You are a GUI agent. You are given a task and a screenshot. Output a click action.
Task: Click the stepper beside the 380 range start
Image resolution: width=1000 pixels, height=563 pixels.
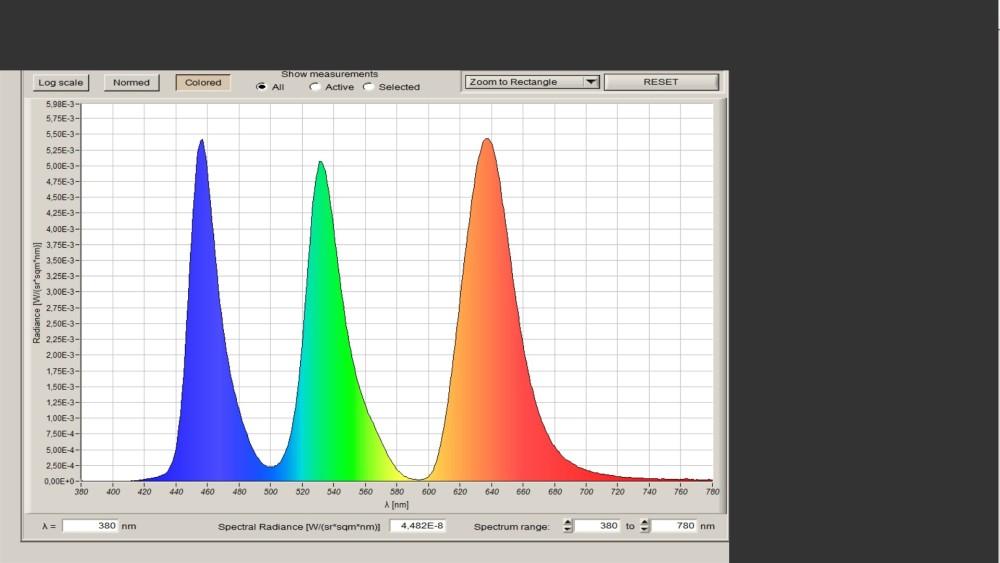tap(568, 526)
